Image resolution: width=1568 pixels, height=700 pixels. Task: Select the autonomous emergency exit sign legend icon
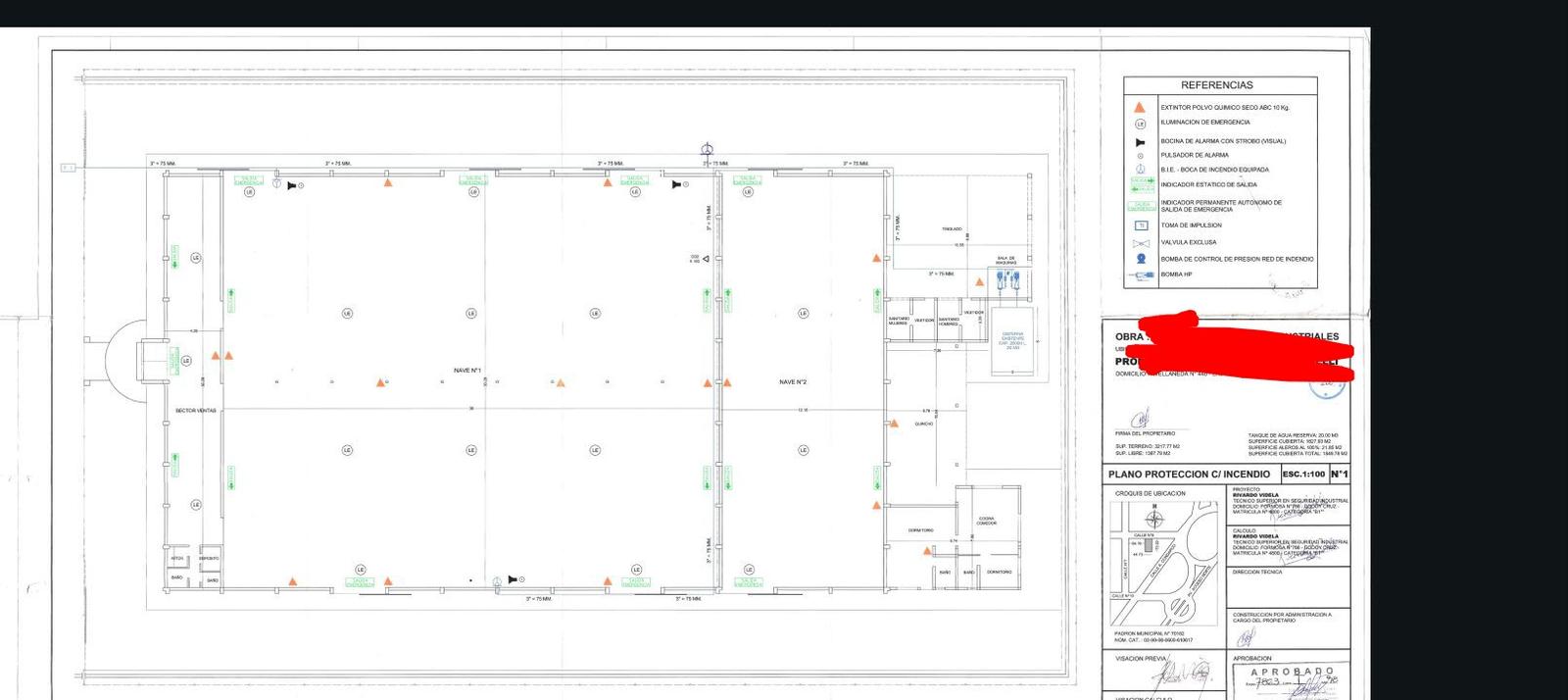pos(1142,206)
